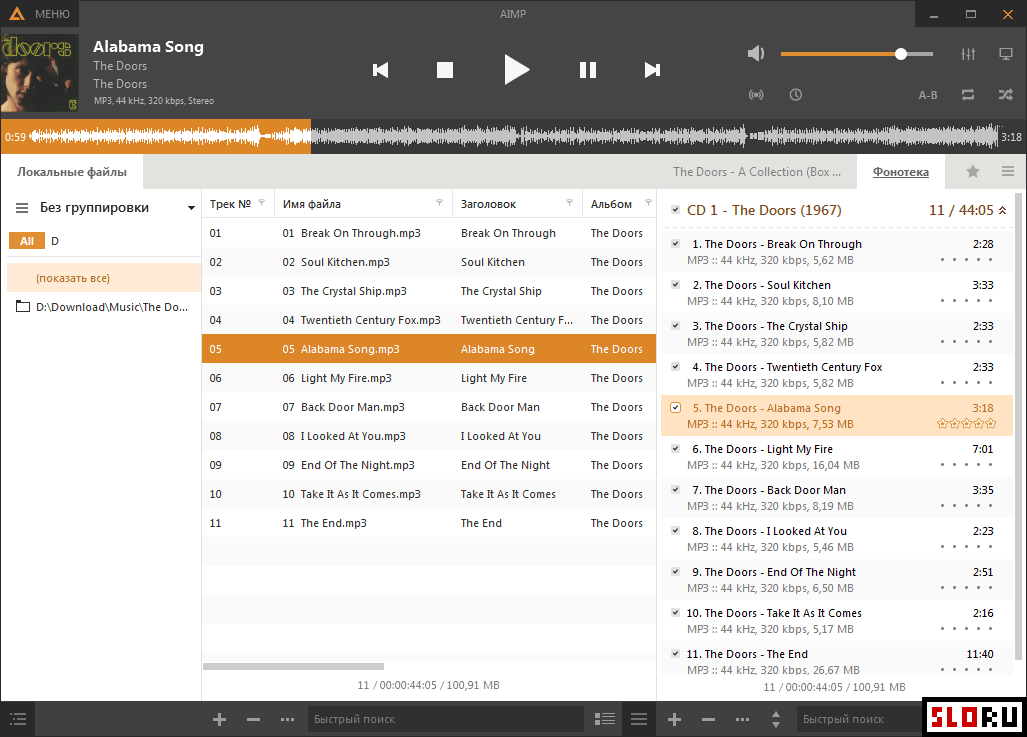Stop playback
Screen dimensions: 1027x737
coord(445,70)
